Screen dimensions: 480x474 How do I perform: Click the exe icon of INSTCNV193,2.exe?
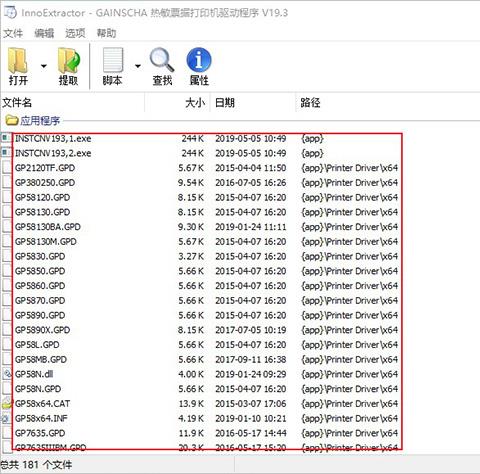(6, 153)
